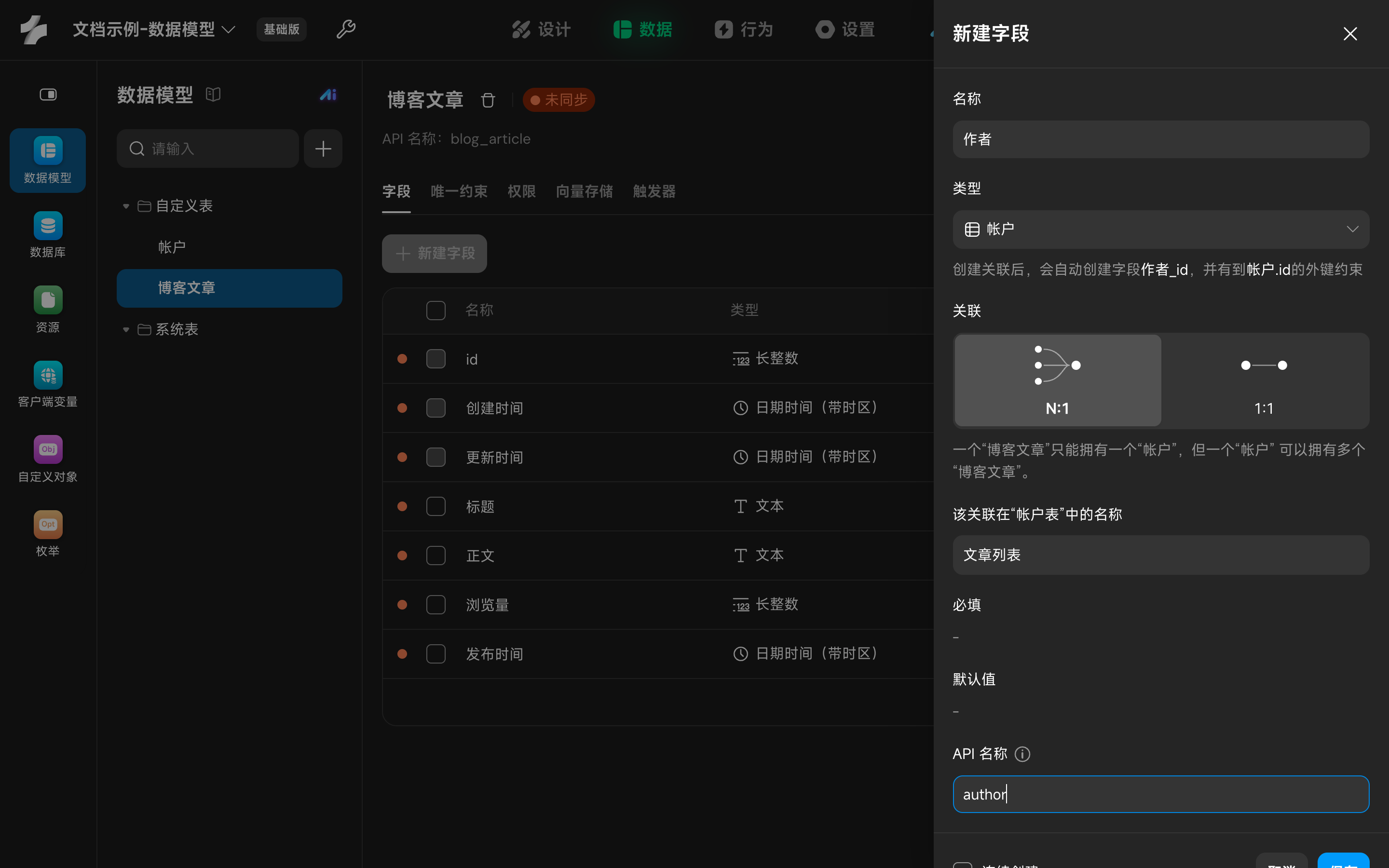
Task: Open the 唯一约束 tab
Action: 459,191
